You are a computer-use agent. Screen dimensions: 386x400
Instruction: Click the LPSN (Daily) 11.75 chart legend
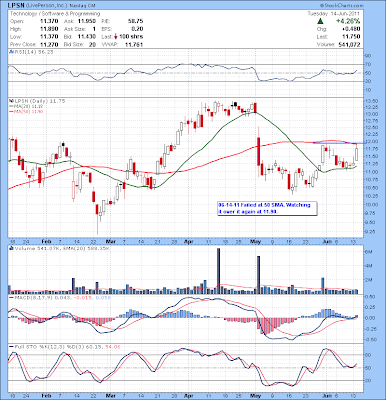pyautogui.click(x=37, y=101)
